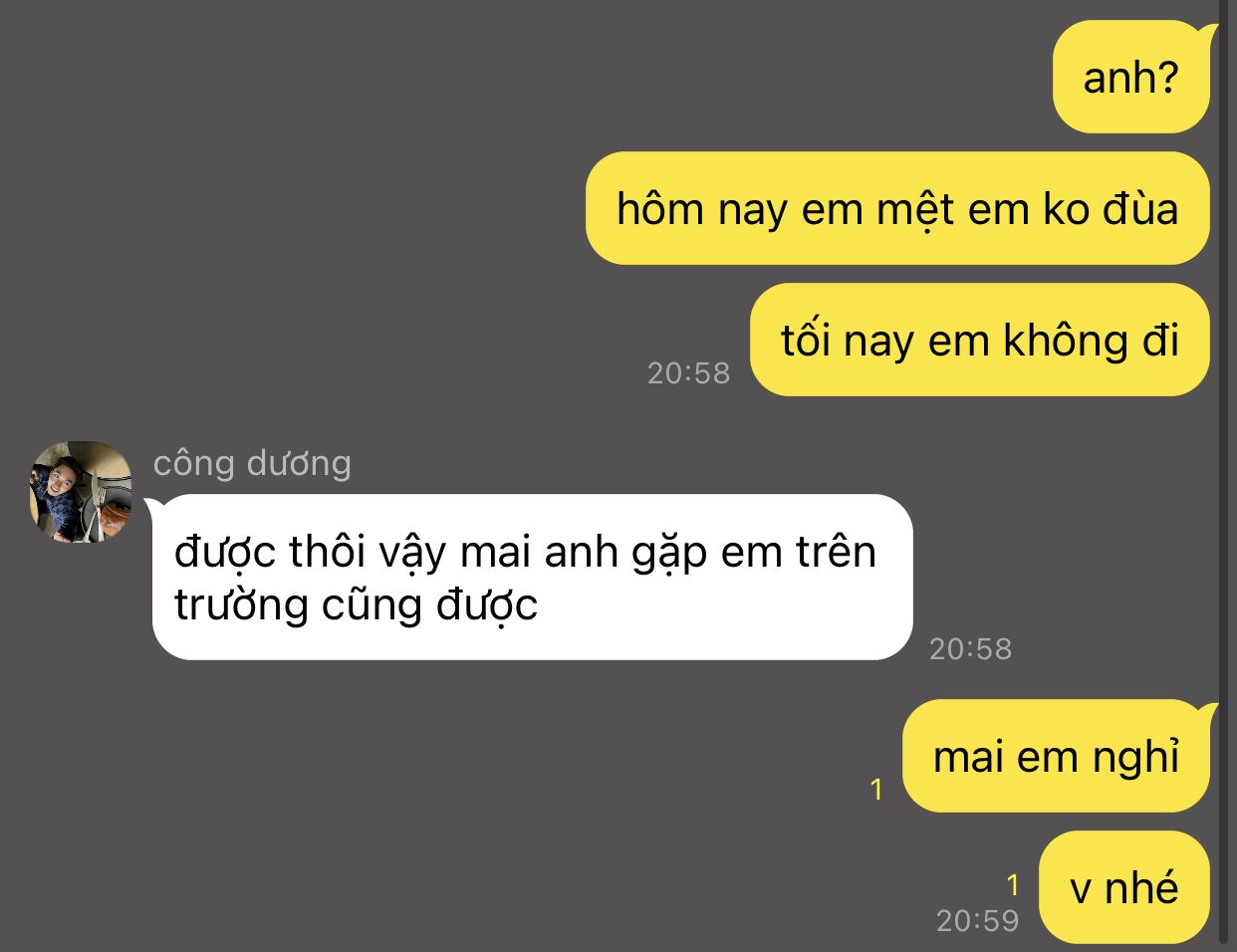Select the 'hôm nay em mệt em ko đùa' message

pyautogui.click(x=897, y=208)
